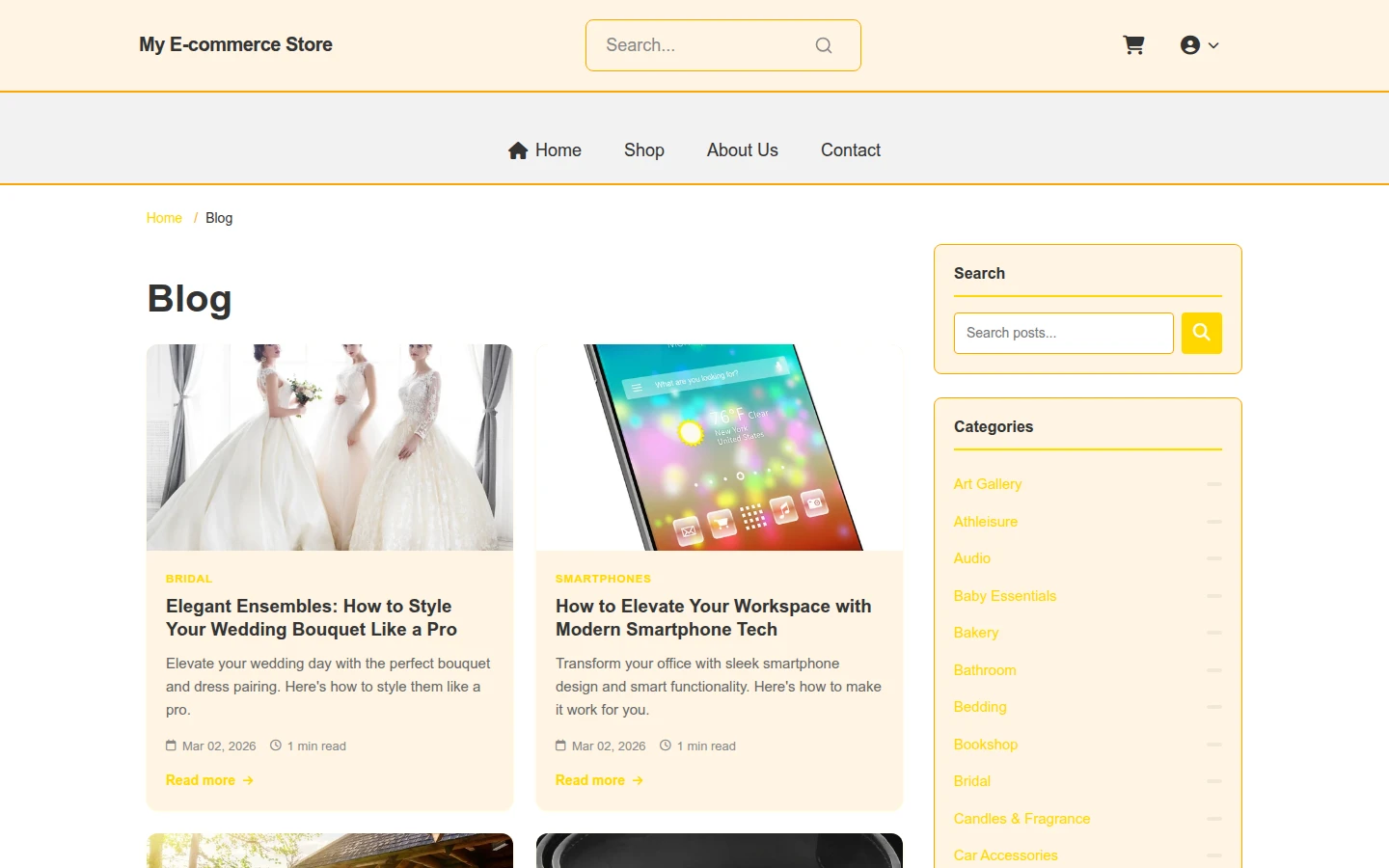Select the Bathroom category

click(x=985, y=670)
